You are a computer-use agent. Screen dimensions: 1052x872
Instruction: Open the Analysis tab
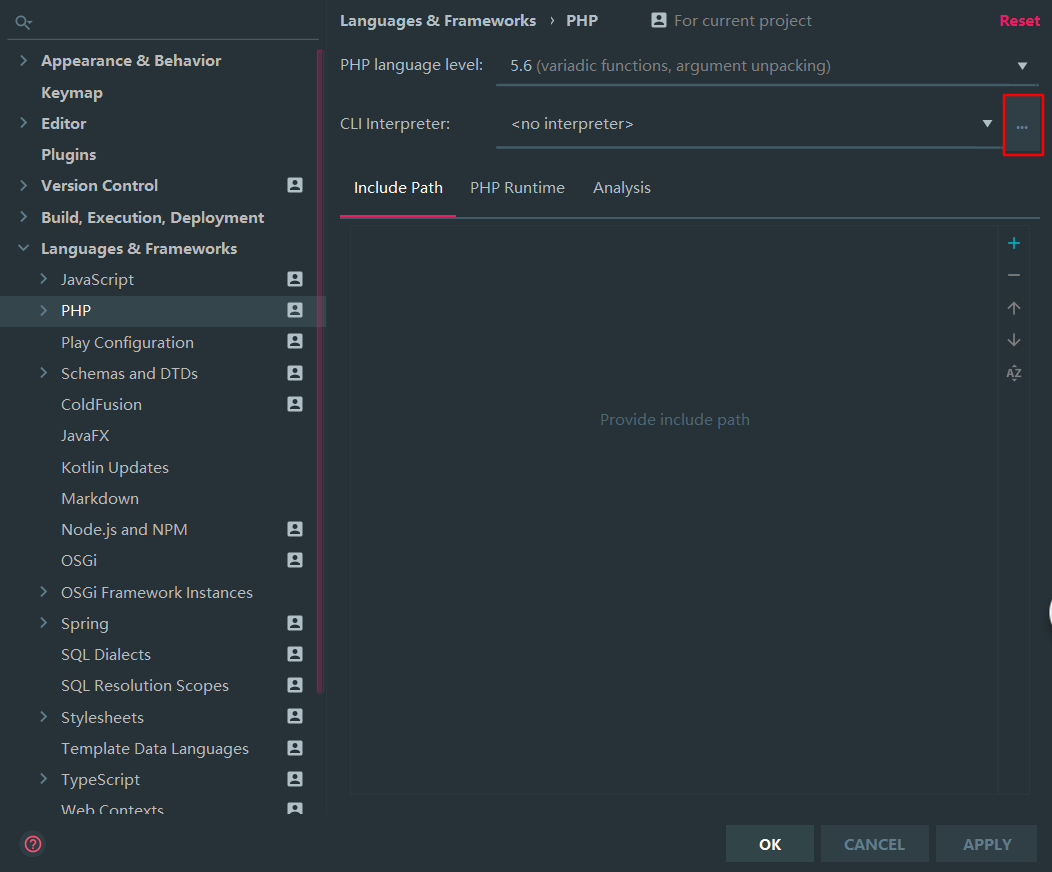621,187
